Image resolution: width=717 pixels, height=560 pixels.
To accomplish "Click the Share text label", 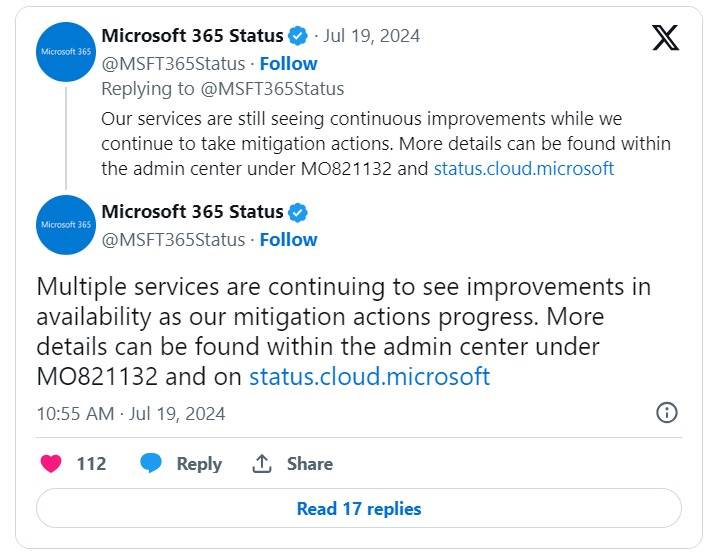I will pos(310,464).
